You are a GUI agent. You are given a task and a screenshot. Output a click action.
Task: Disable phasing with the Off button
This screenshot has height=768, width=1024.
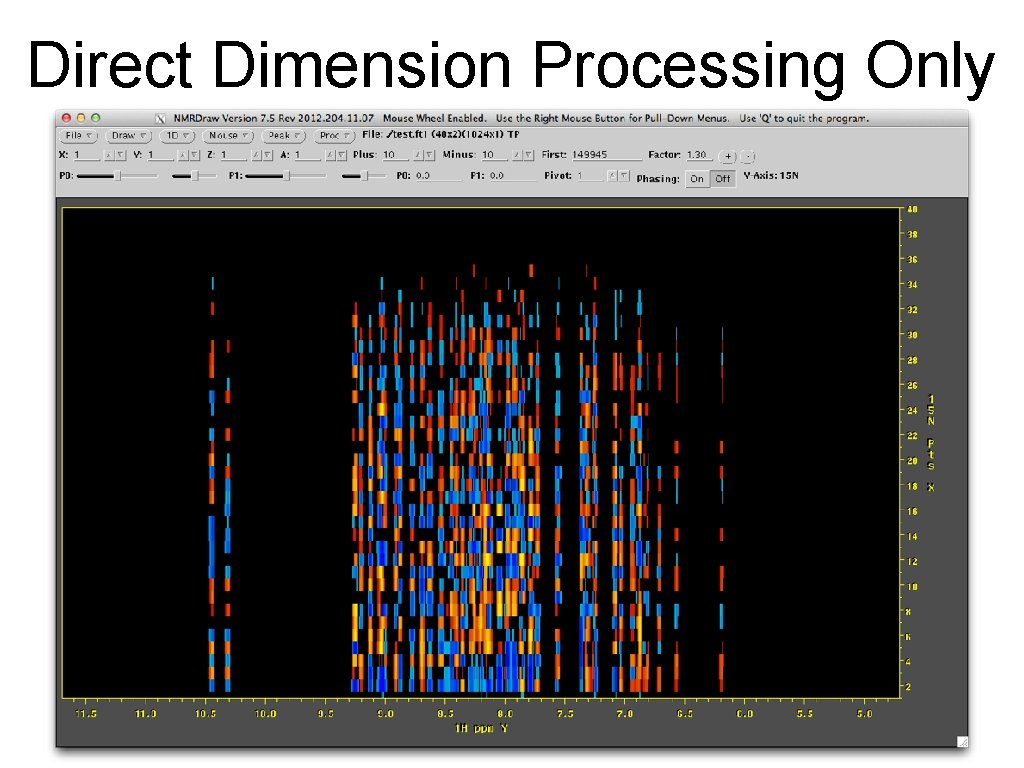coord(721,178)
